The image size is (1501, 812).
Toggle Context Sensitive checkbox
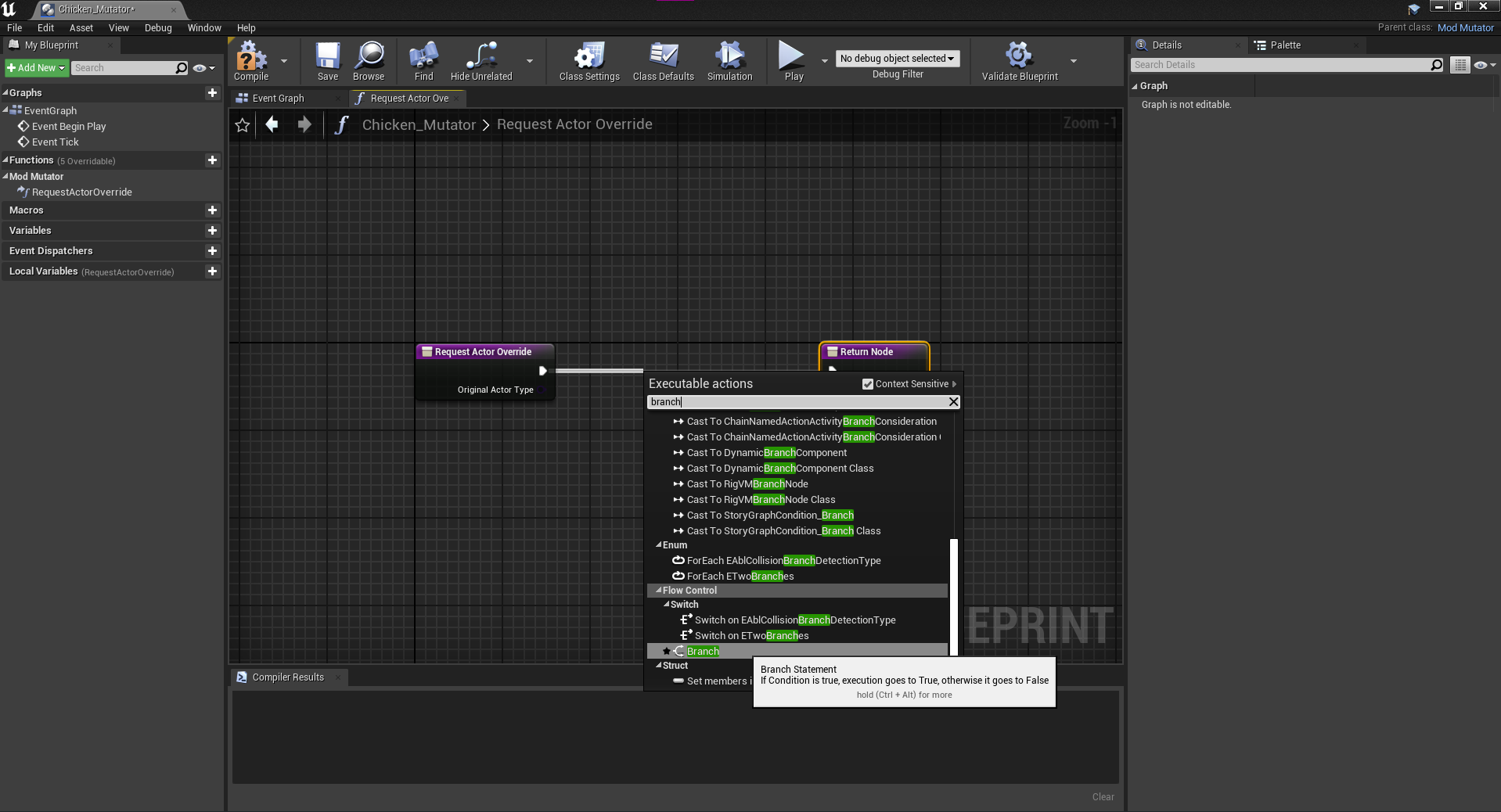867,384
